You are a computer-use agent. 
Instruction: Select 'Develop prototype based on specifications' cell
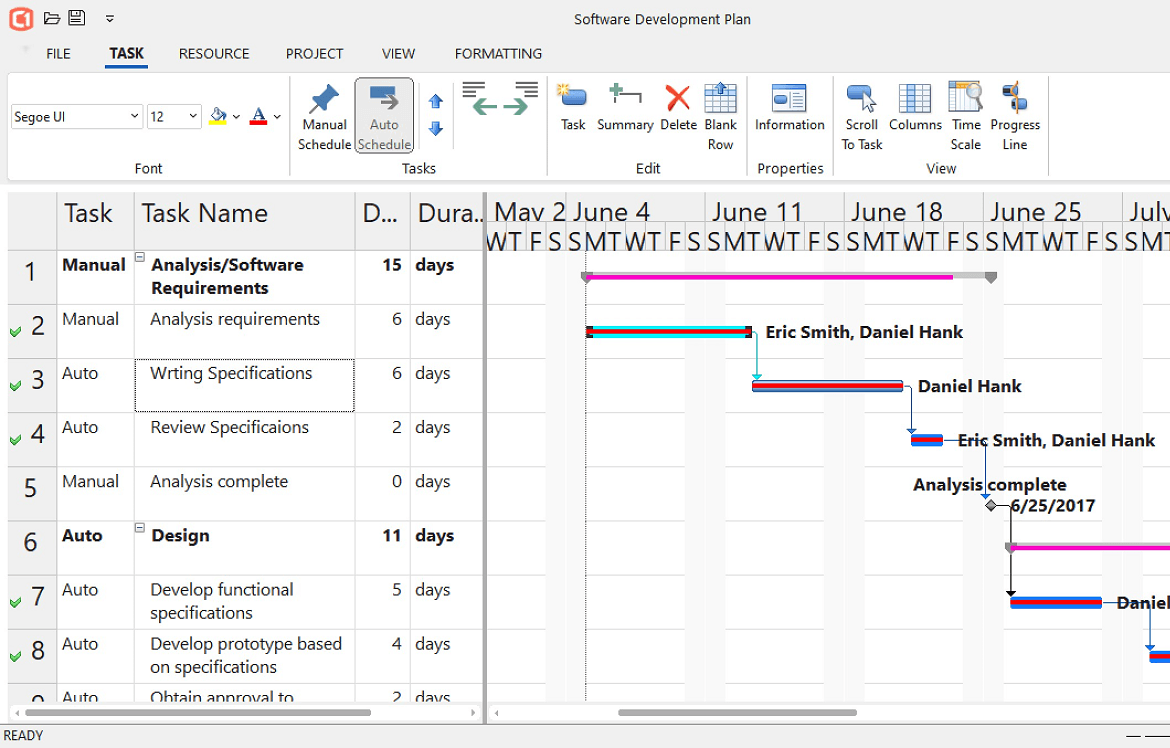coord(244,655)
